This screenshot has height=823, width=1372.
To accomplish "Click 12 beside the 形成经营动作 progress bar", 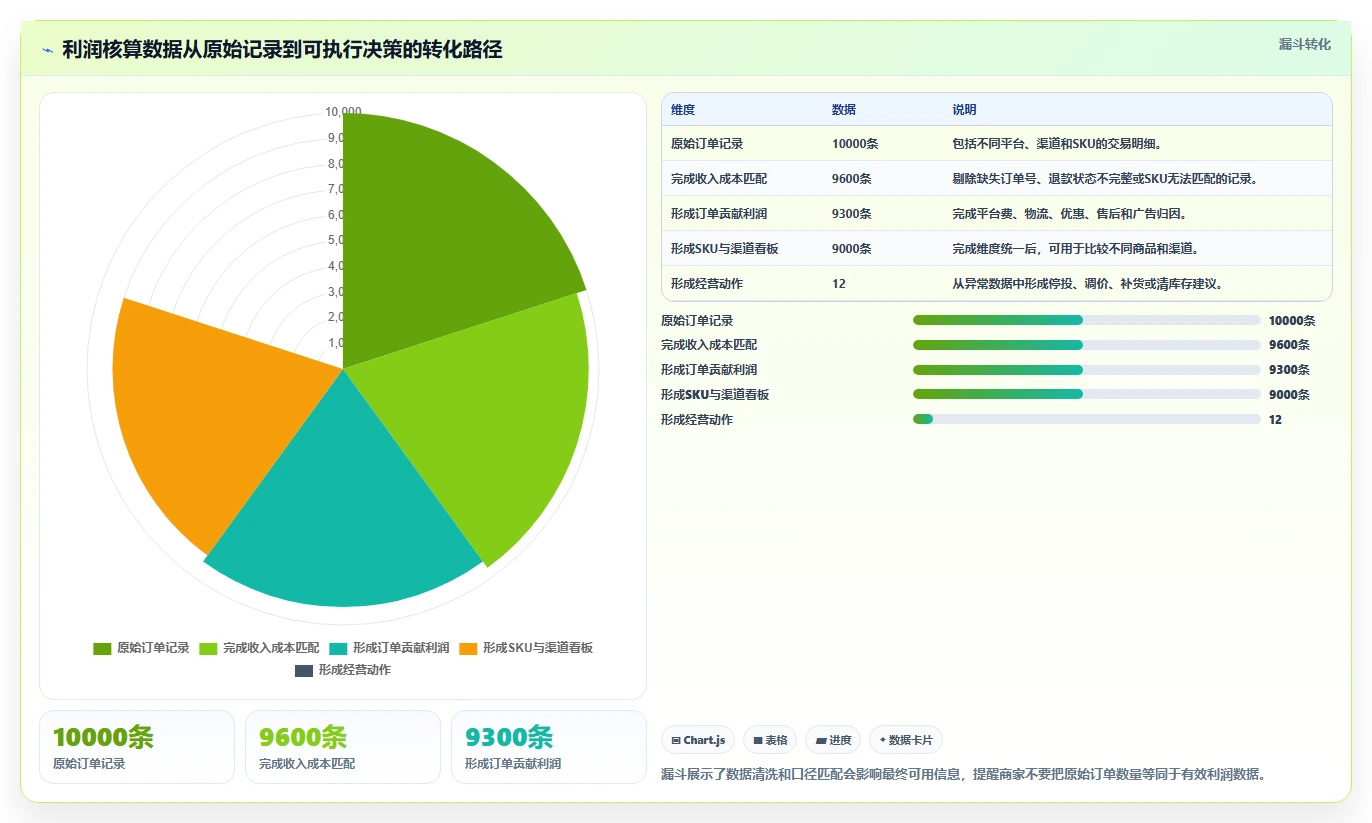I will [x=1275, y=420].
